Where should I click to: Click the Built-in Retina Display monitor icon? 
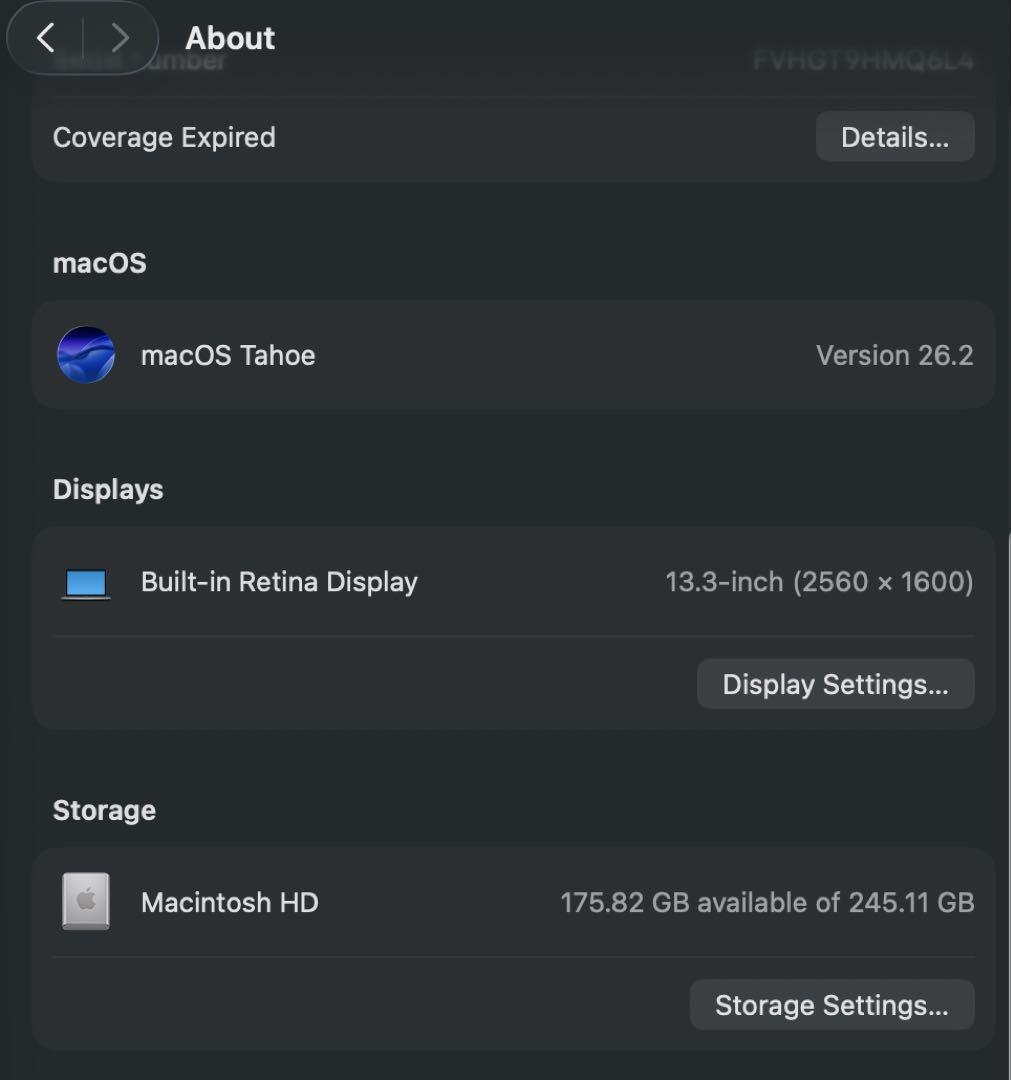tap(86, 581)
